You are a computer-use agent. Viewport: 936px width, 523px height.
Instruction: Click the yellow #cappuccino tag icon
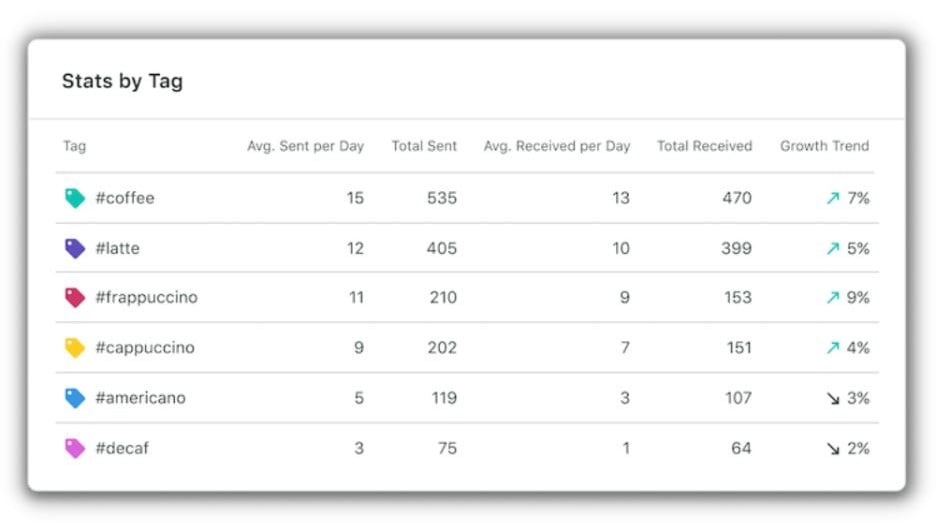[75, 347]
